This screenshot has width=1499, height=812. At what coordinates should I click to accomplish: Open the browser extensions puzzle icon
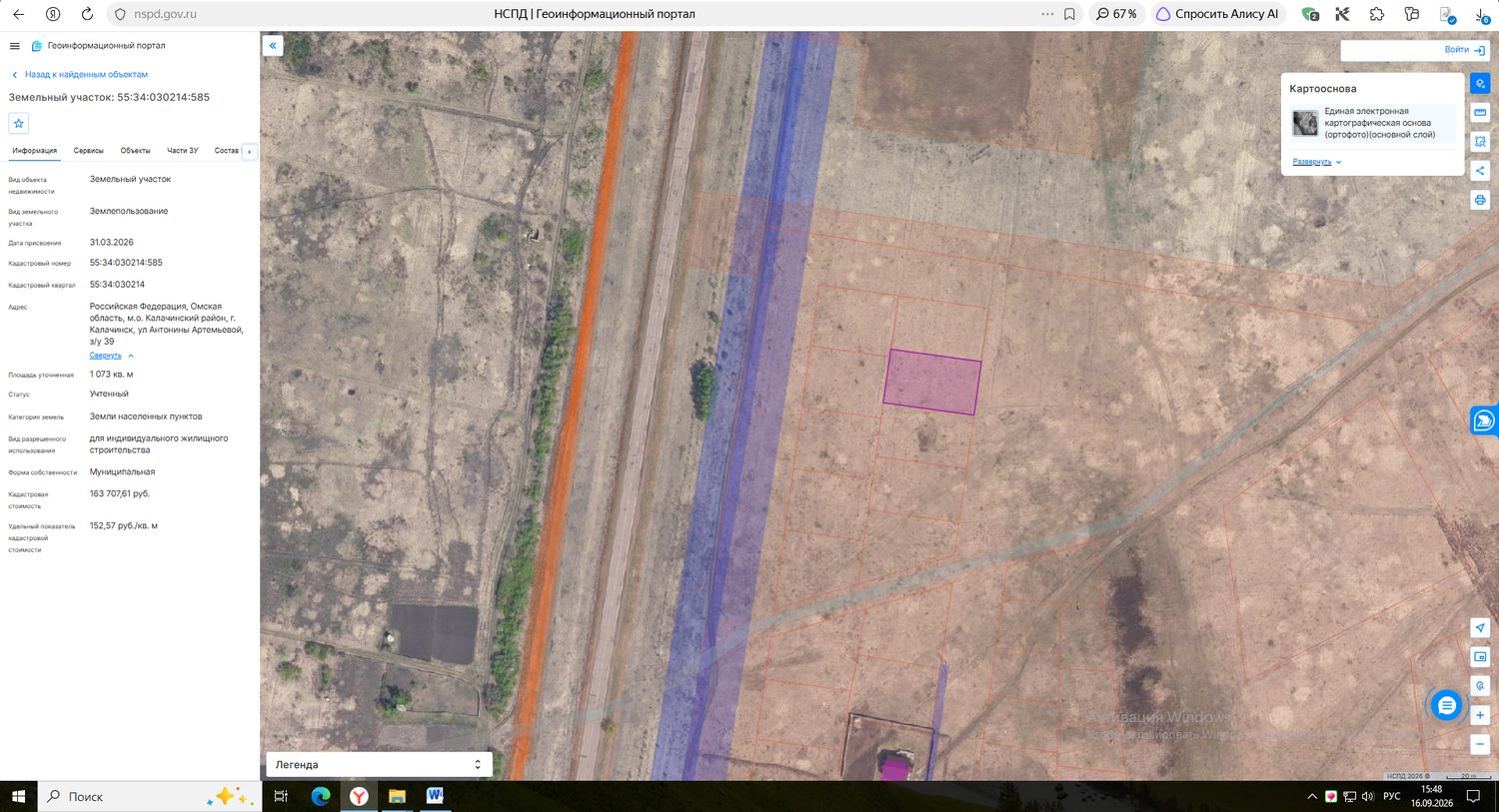coord(1377,14)
